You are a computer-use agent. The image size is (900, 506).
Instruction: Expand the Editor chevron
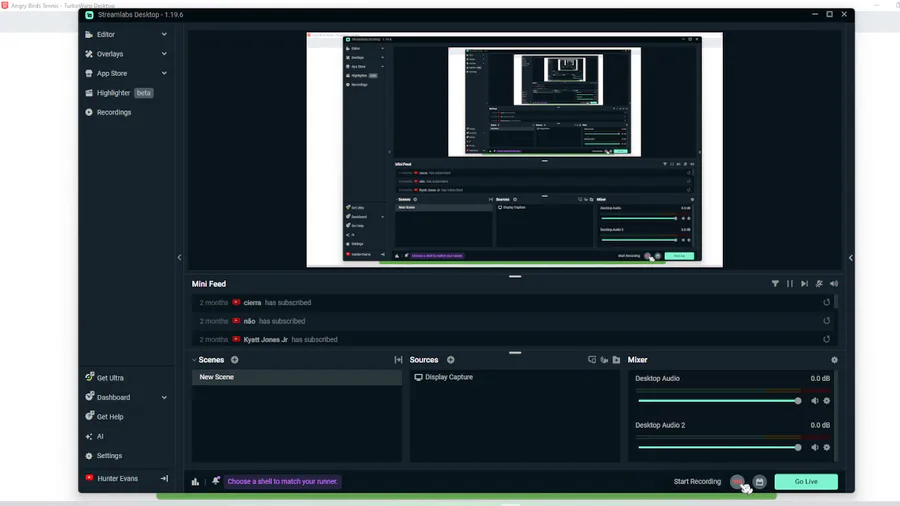click(x=164, y=34)
